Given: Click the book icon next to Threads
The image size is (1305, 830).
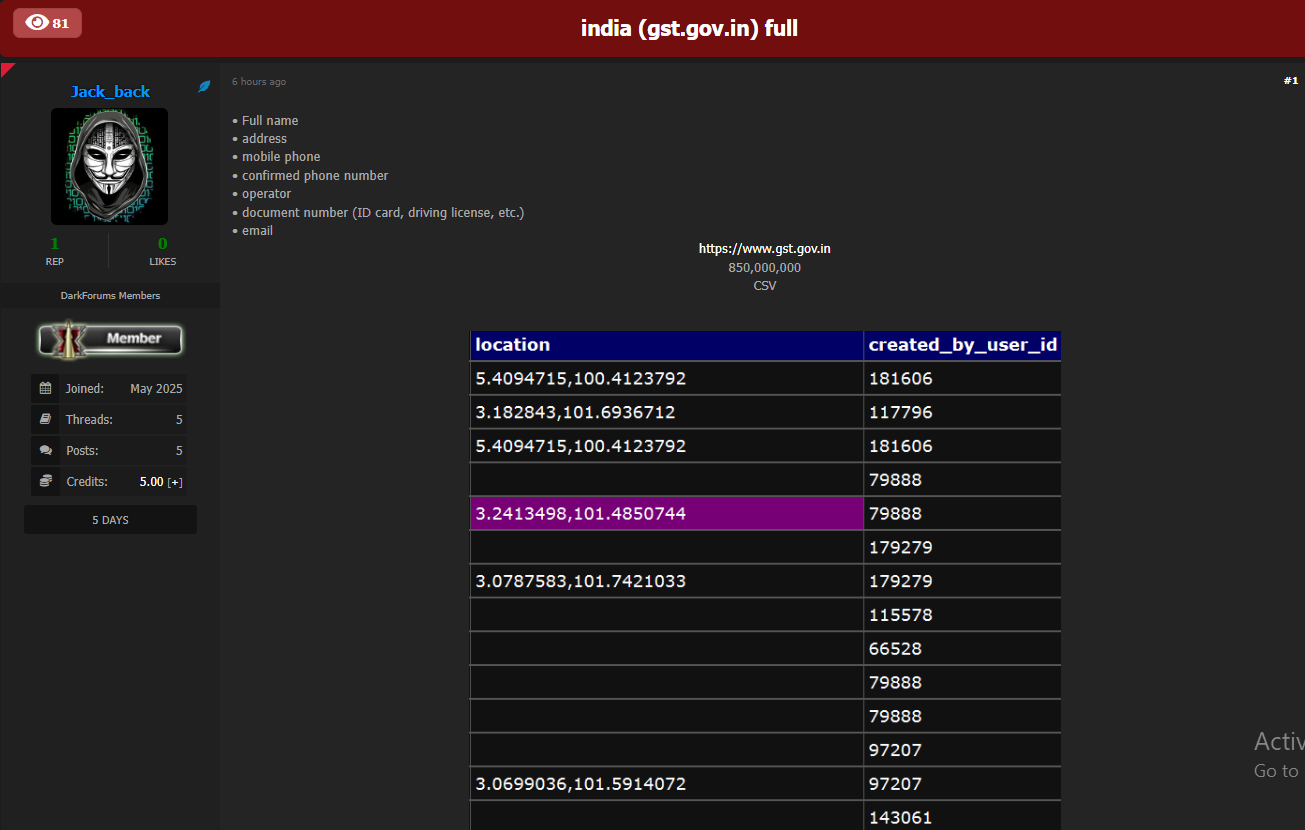Looking at the screenshot, I should [x=45, y=419].
